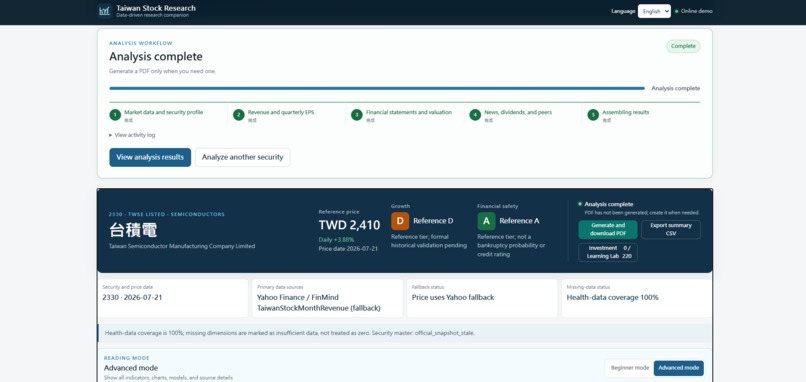Image resolution: width=806 pixels, height=382 pixels.
Task: Open the Language dropdown set to English
Action: pos(654,11)
